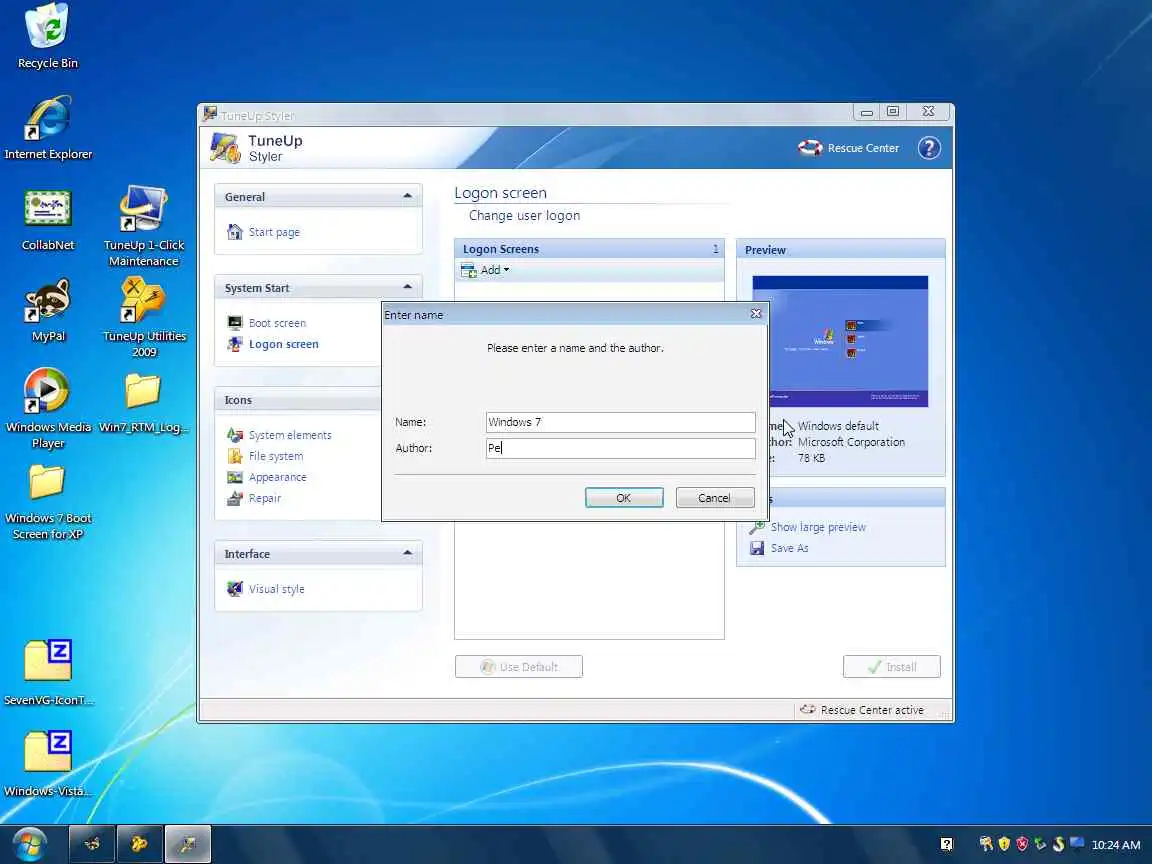Open the Windows-Vista zip archive

click(48, 763)
